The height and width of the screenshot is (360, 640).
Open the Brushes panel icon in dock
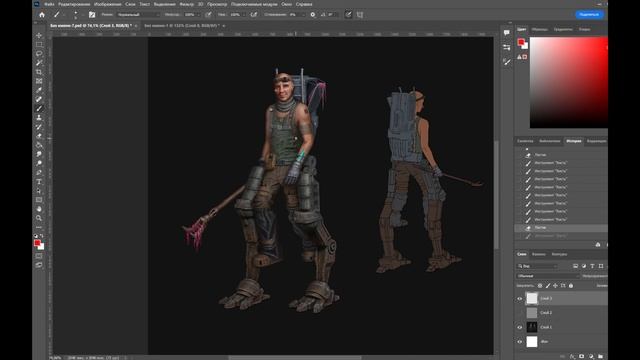pos(507,62)
